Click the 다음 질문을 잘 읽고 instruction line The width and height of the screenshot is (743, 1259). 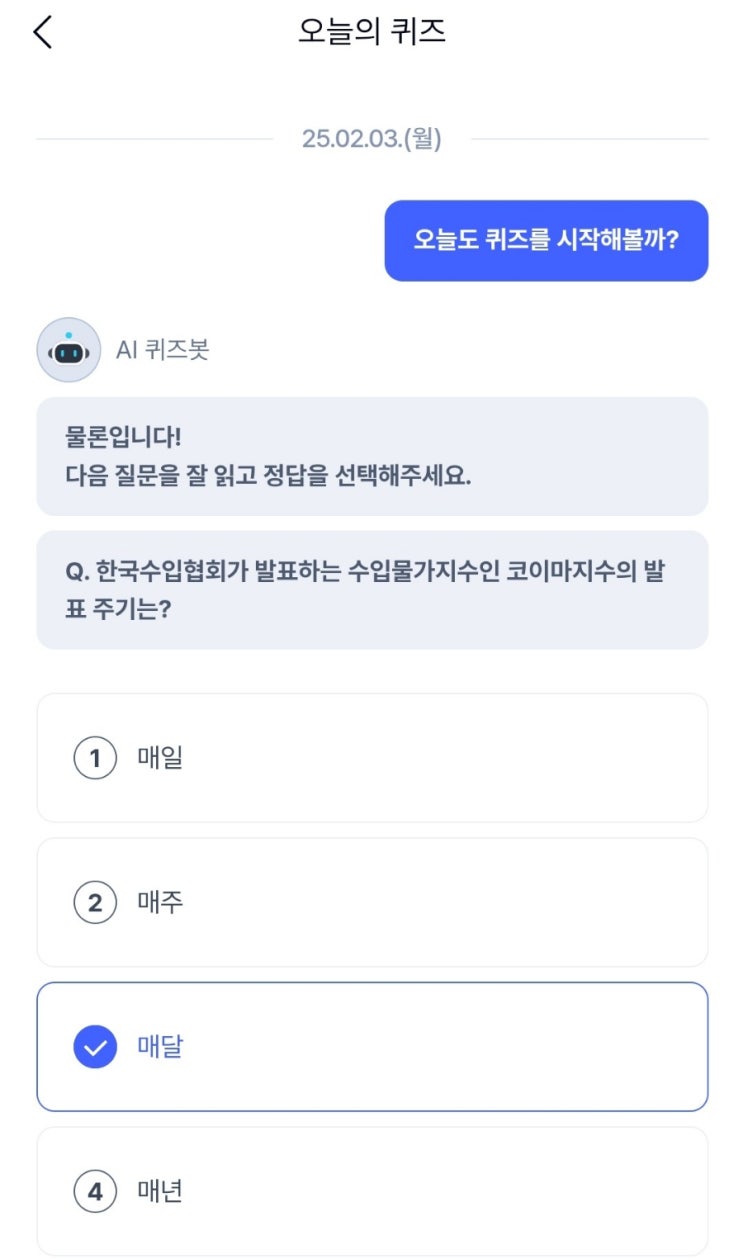coord(268,475)
